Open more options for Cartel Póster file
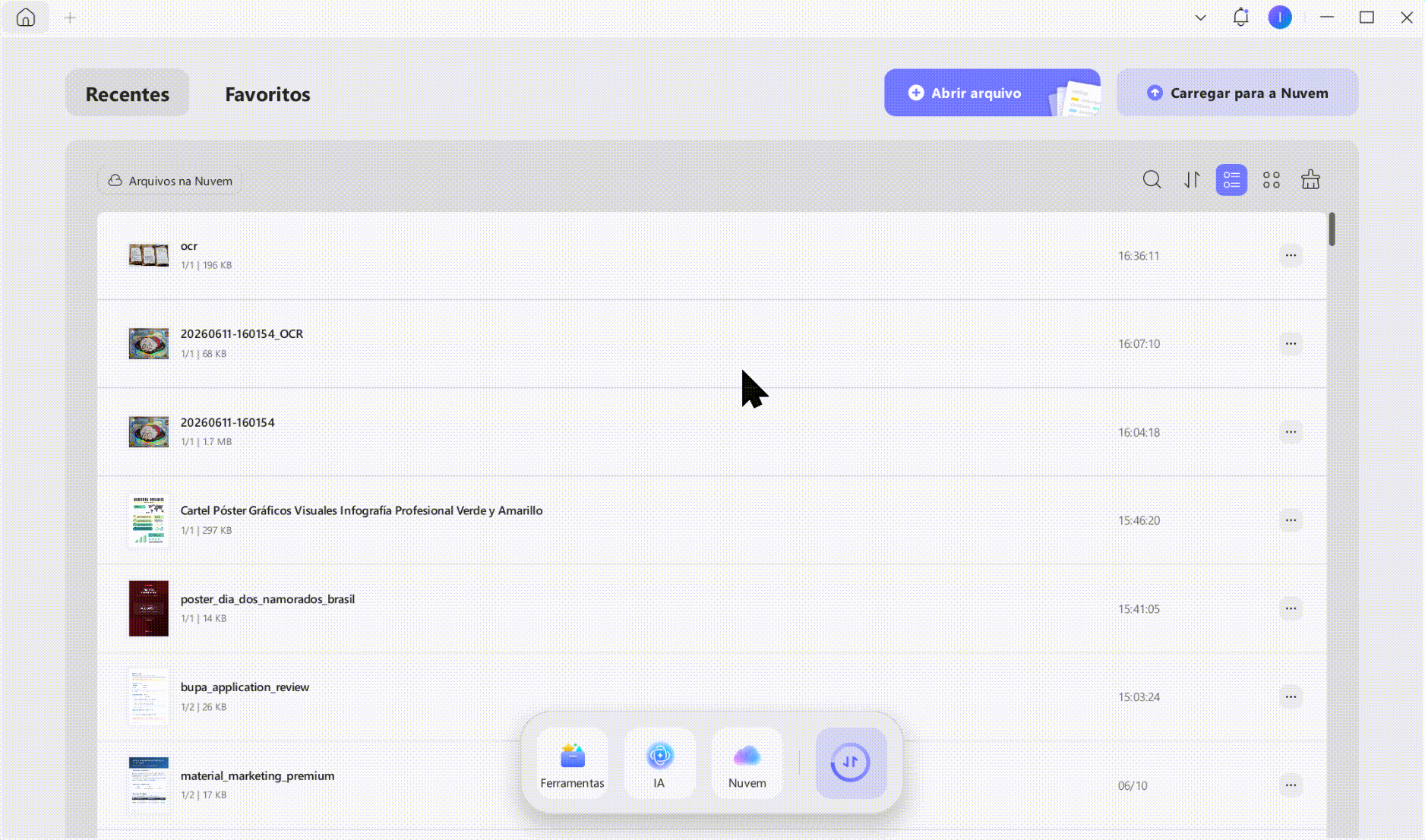Viewport: 1425px width, 840px height. 1291,520
